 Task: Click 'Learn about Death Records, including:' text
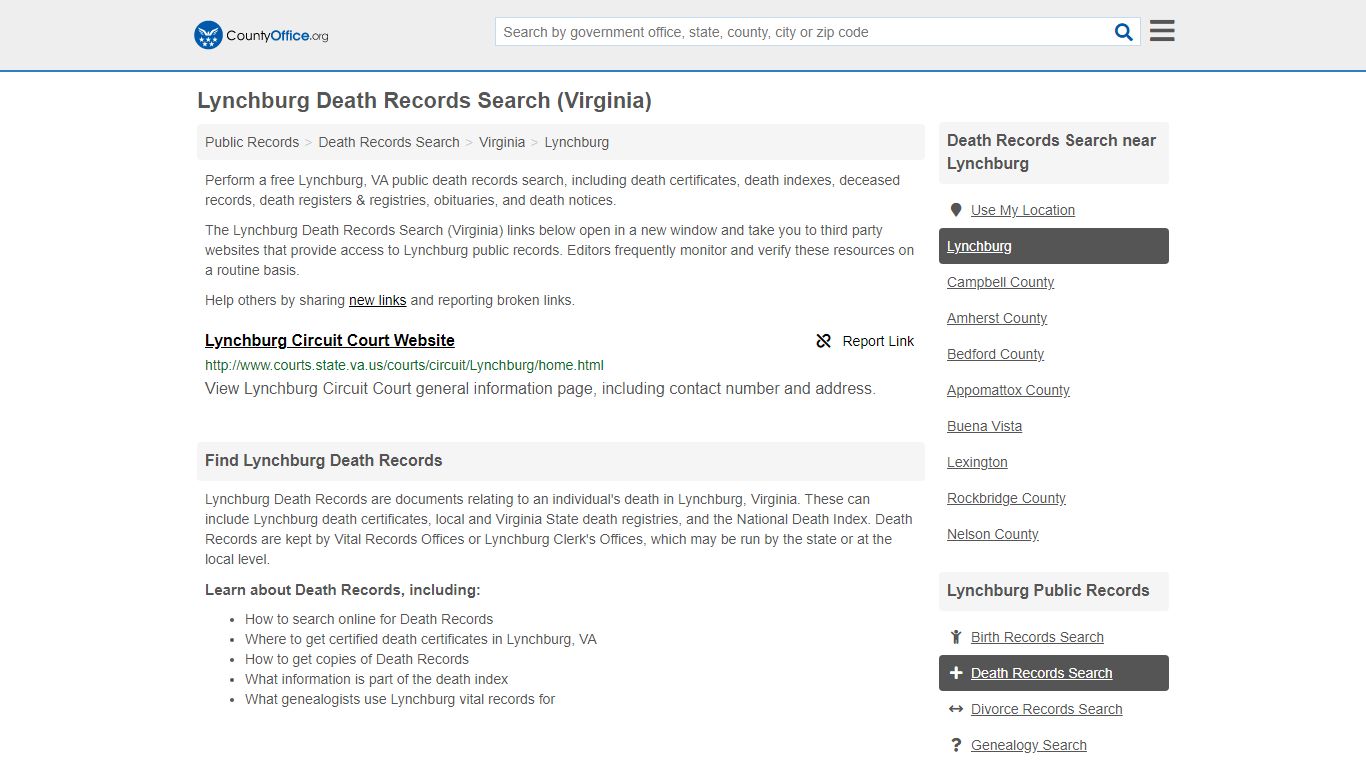(342, 590)
